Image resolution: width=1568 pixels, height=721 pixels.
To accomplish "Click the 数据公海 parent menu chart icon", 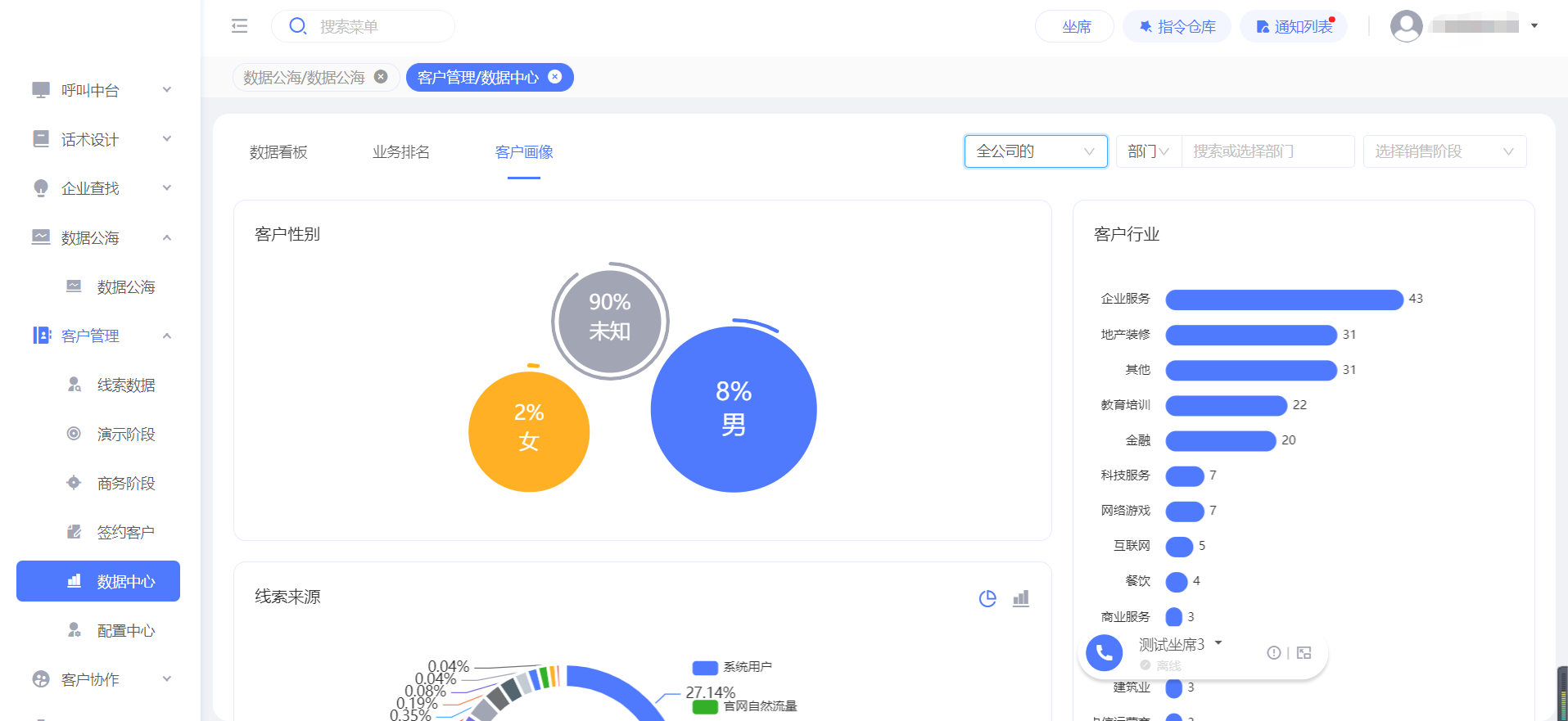I will (x=41, y=237).
